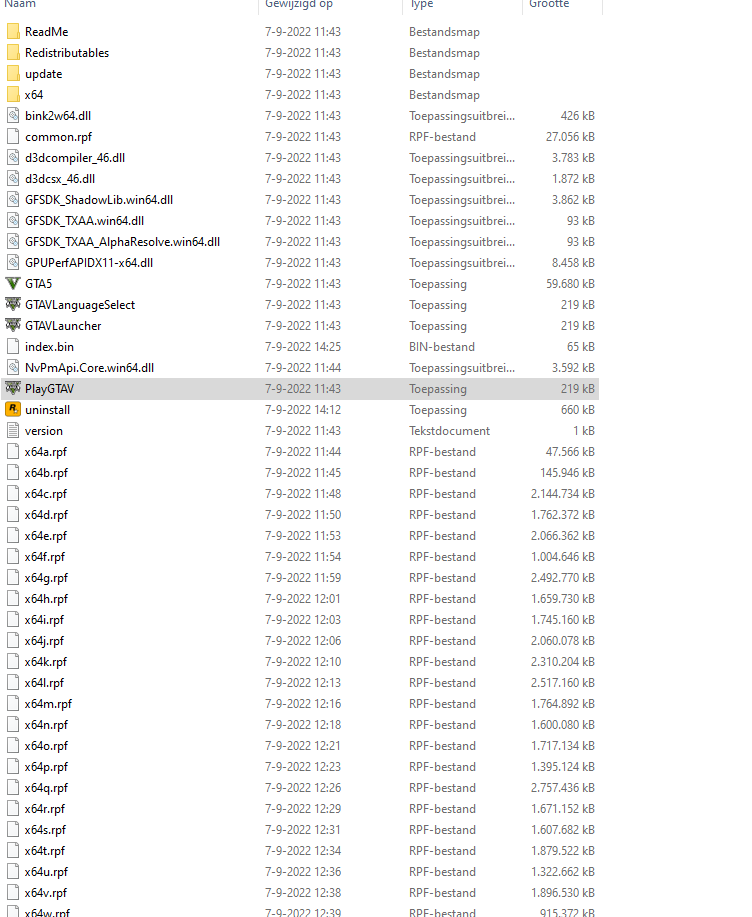Image resolution: width=752 pixels, height=917 pixels.
Task: Click the PlayGTAV application icon
Action: point(13,389)
